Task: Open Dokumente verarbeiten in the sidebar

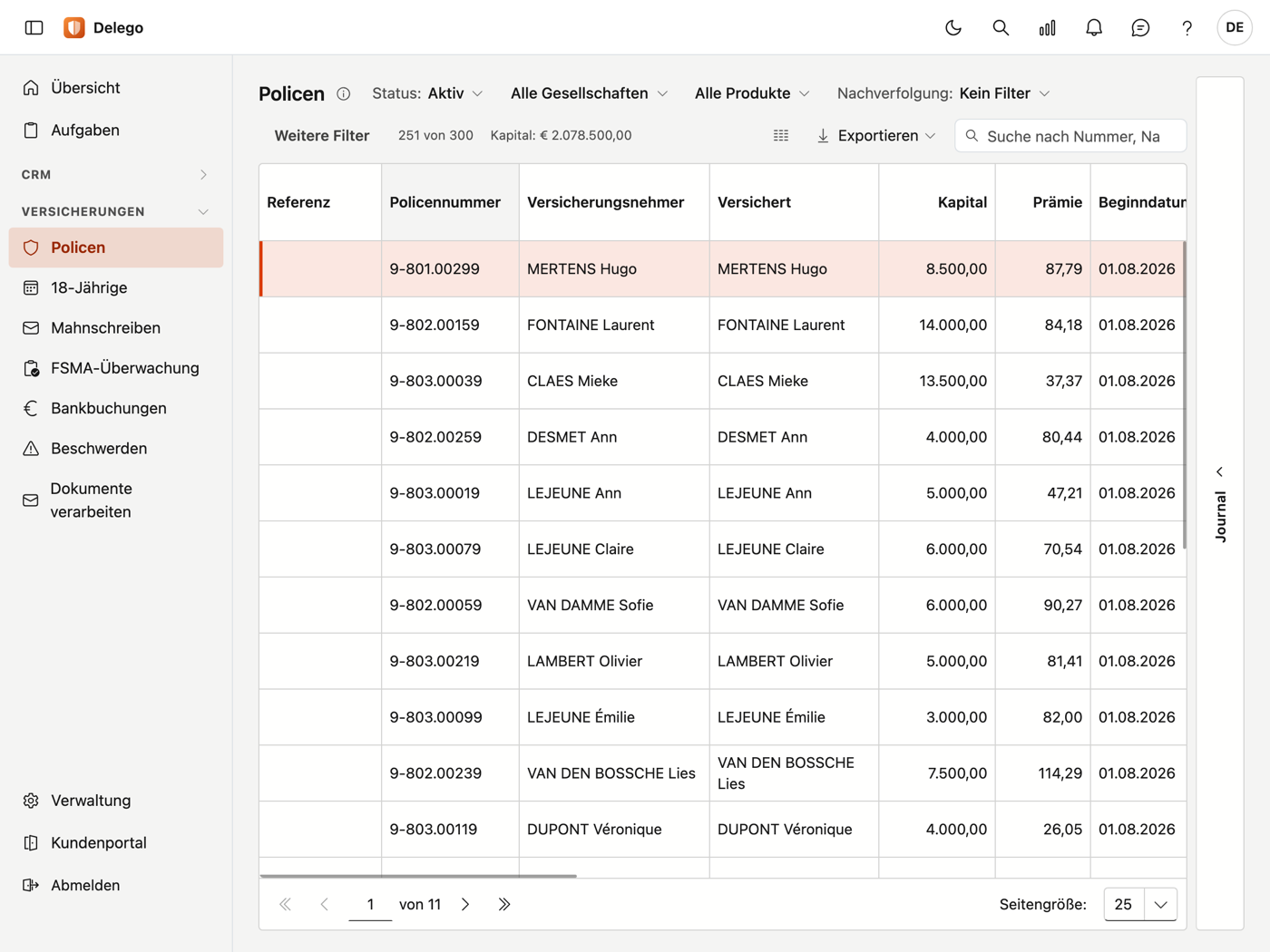Action: pos(115,500)
